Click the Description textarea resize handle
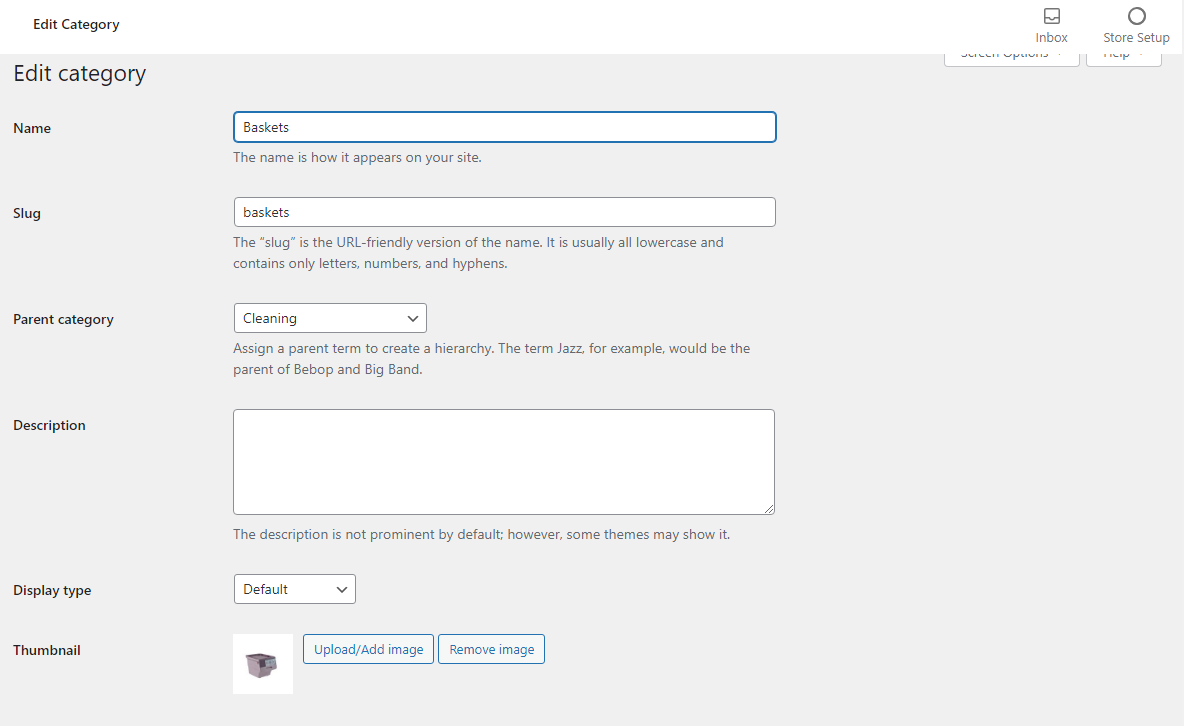Viewport: 1184px width, 726px height. point(769,508)
